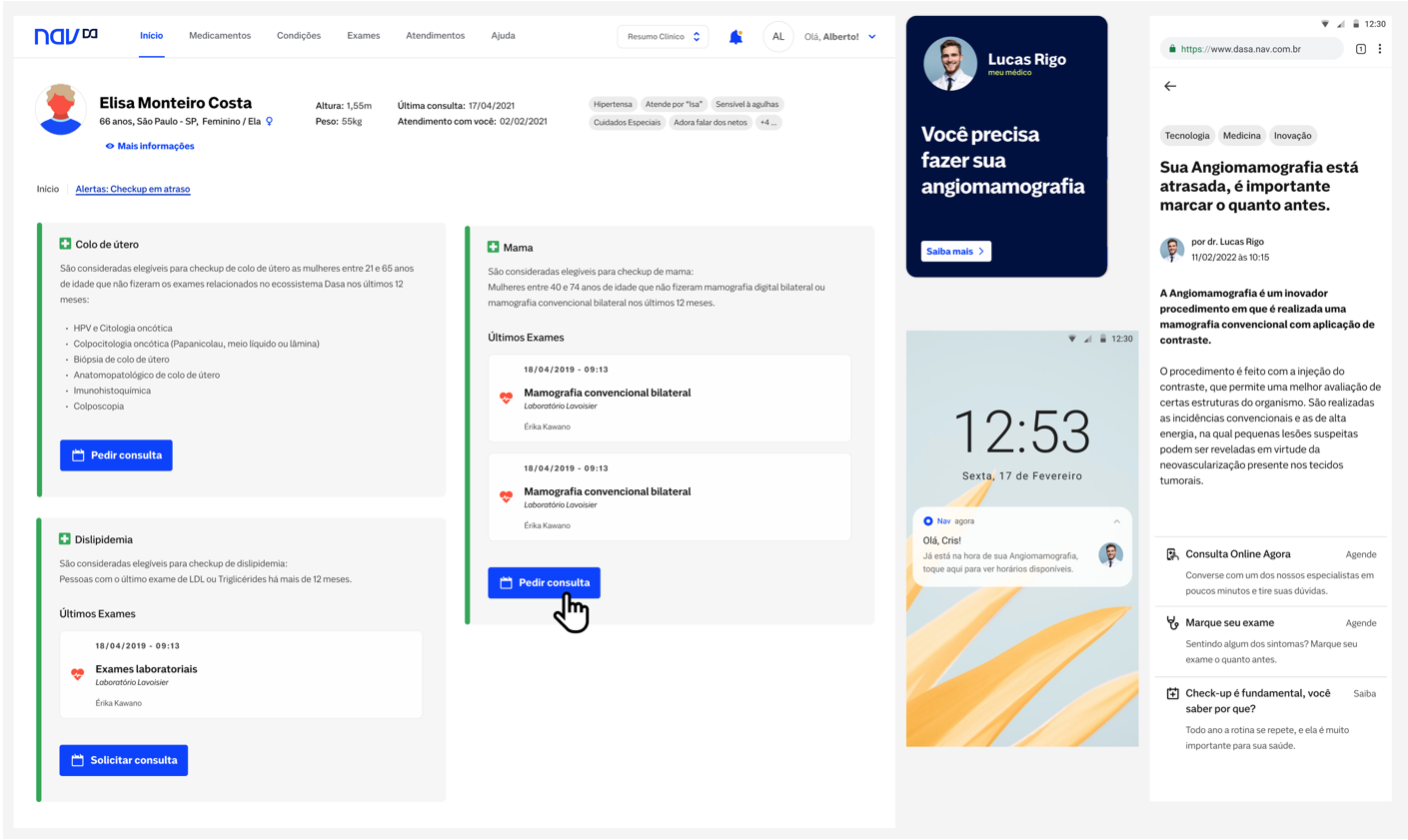Expand the +4 more patient tags
Viewport: 1408px width, 840px height.
[769, 123]
